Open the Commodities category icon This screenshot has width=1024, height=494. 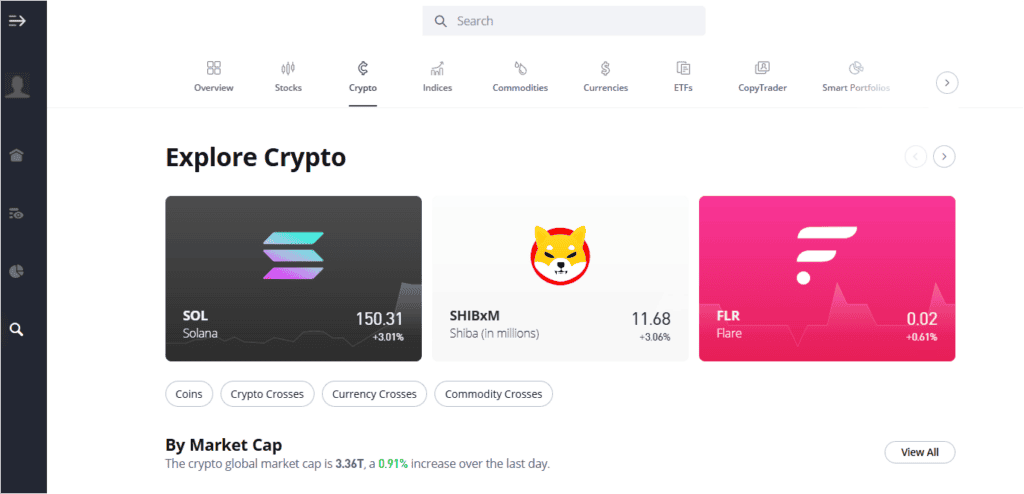point(520,69)
